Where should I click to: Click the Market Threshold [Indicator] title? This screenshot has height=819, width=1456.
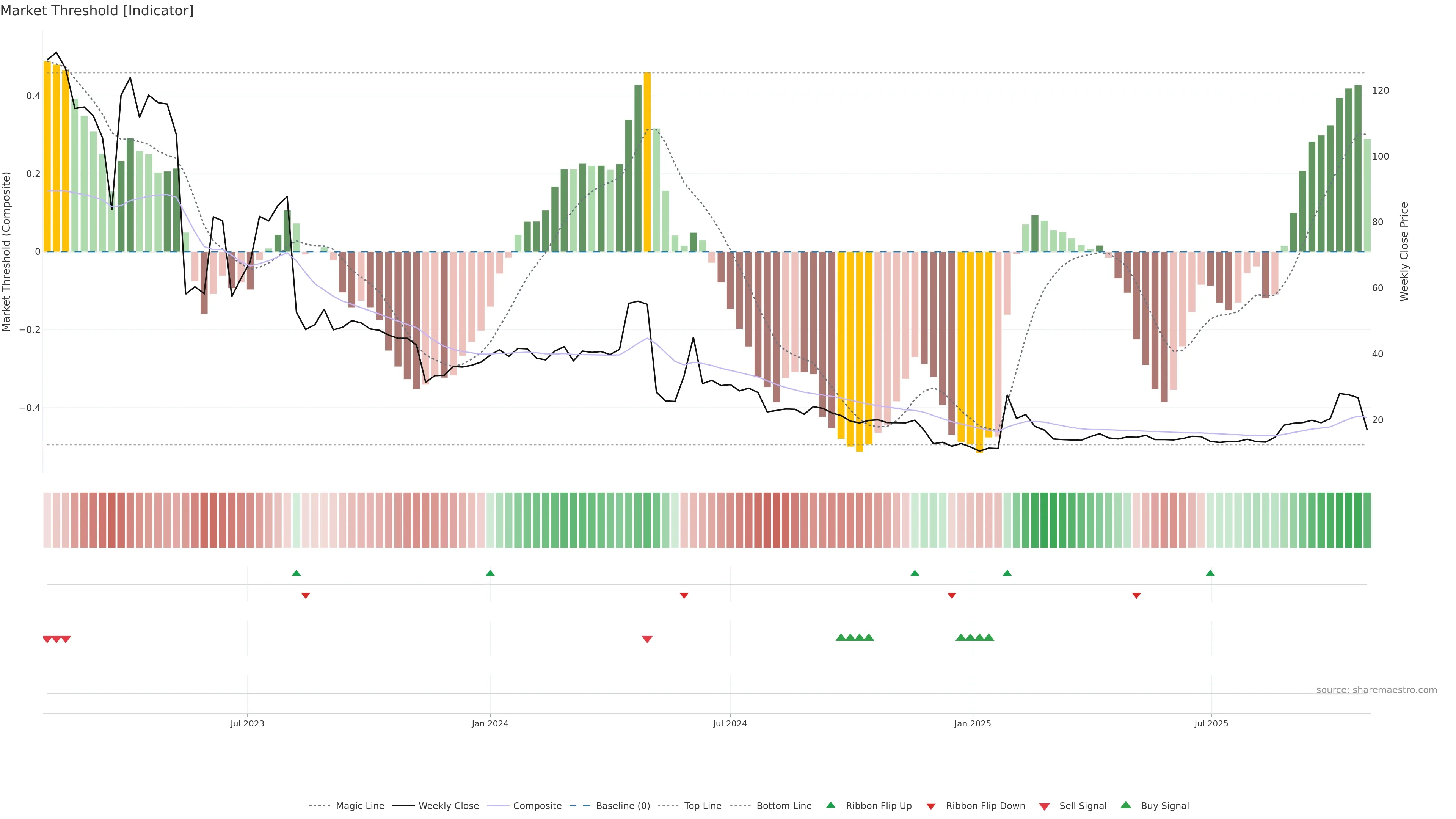(97, 11)
